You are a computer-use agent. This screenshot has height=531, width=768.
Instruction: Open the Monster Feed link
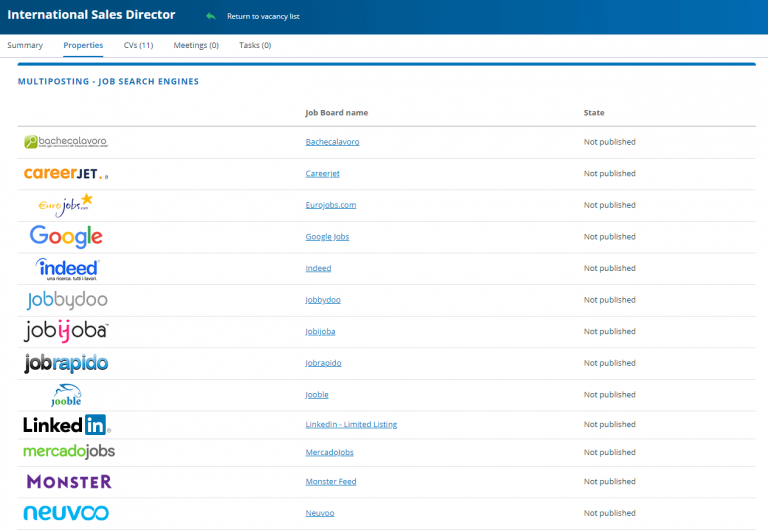331,482
